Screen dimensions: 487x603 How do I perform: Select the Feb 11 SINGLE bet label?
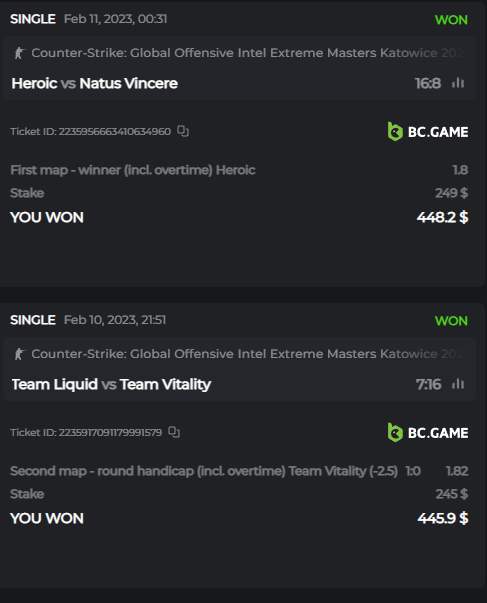33,19
